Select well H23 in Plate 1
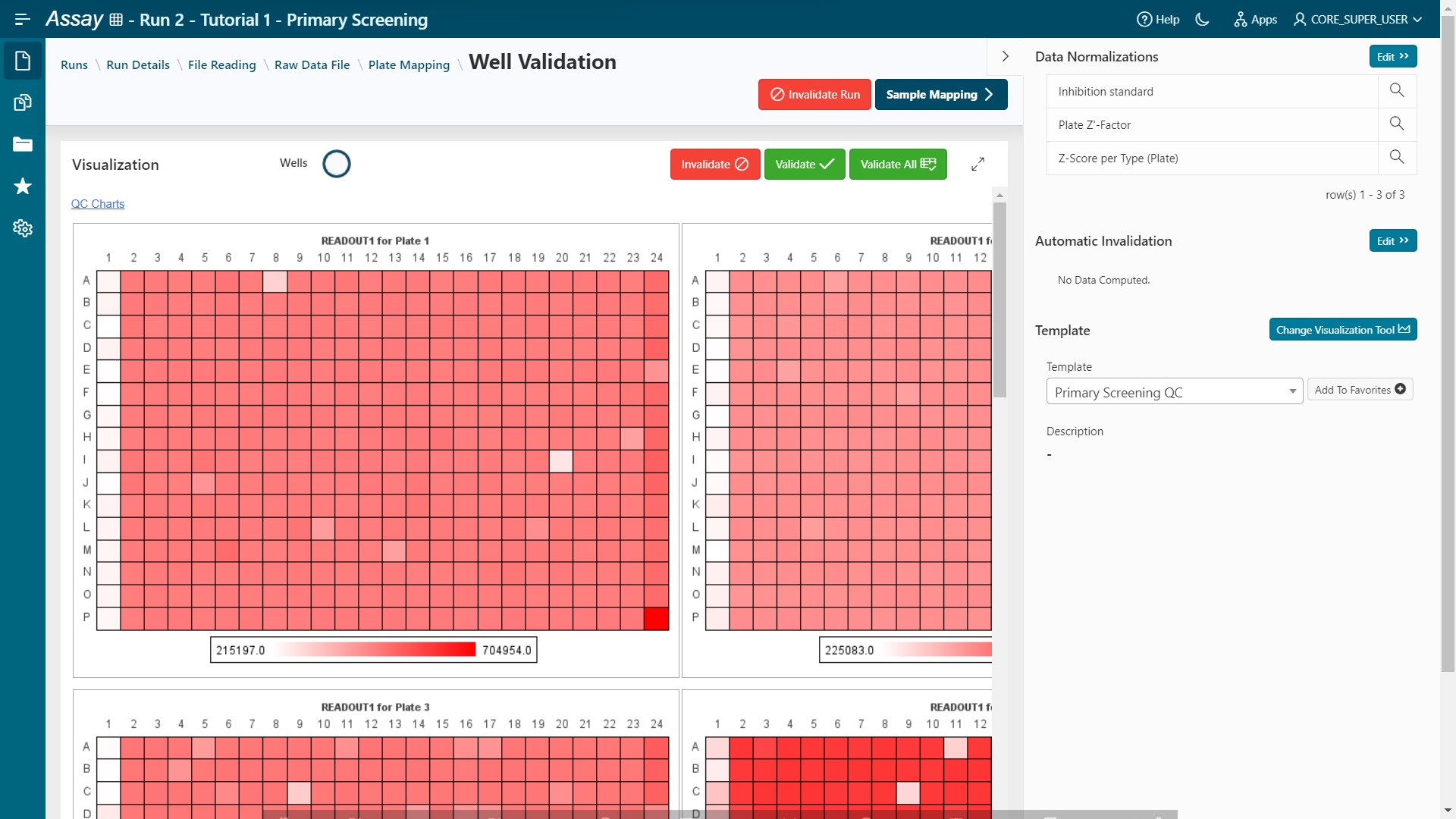 point(632,438)
